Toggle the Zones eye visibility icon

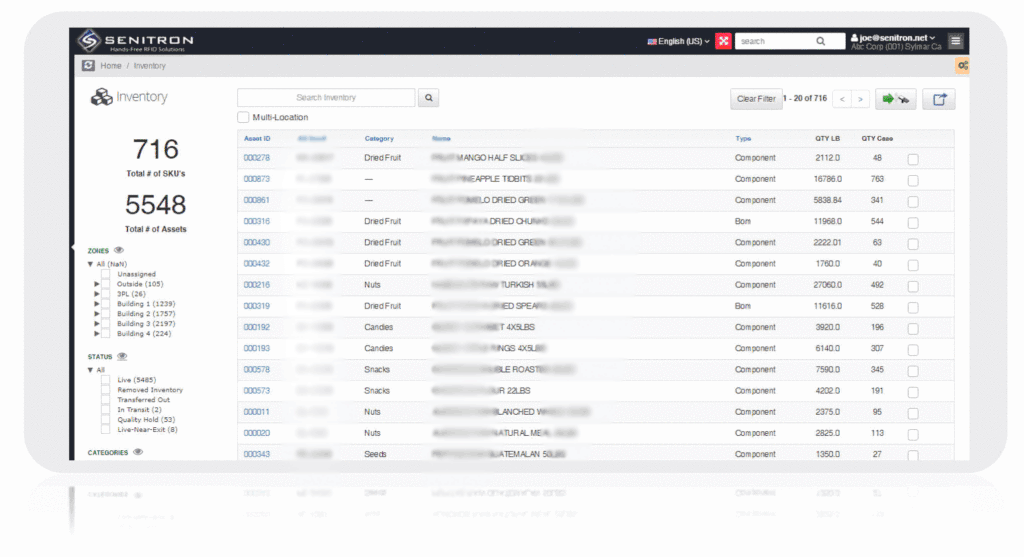point(119,251)
